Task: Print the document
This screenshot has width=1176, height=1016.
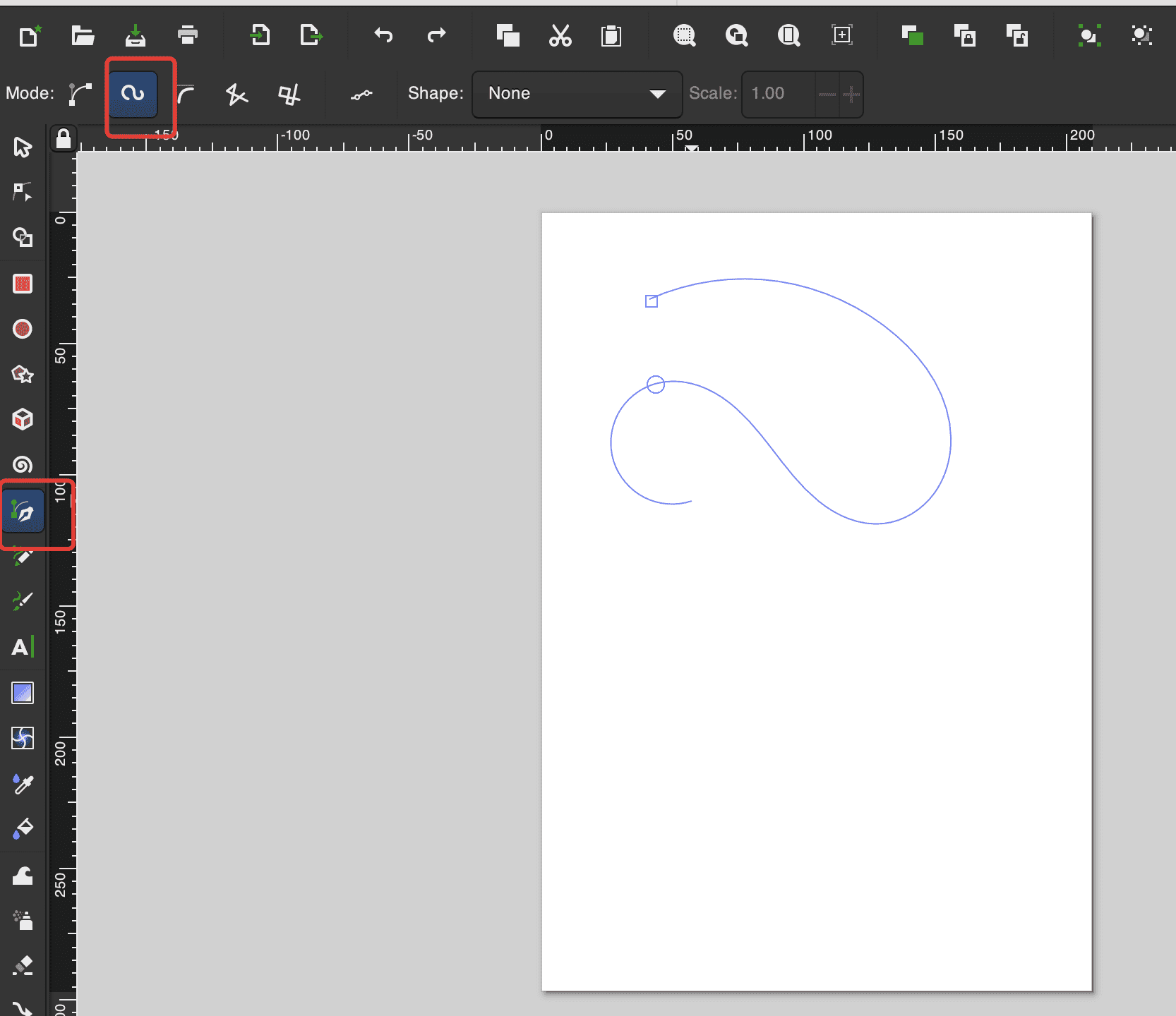Action: pos(188,35)
